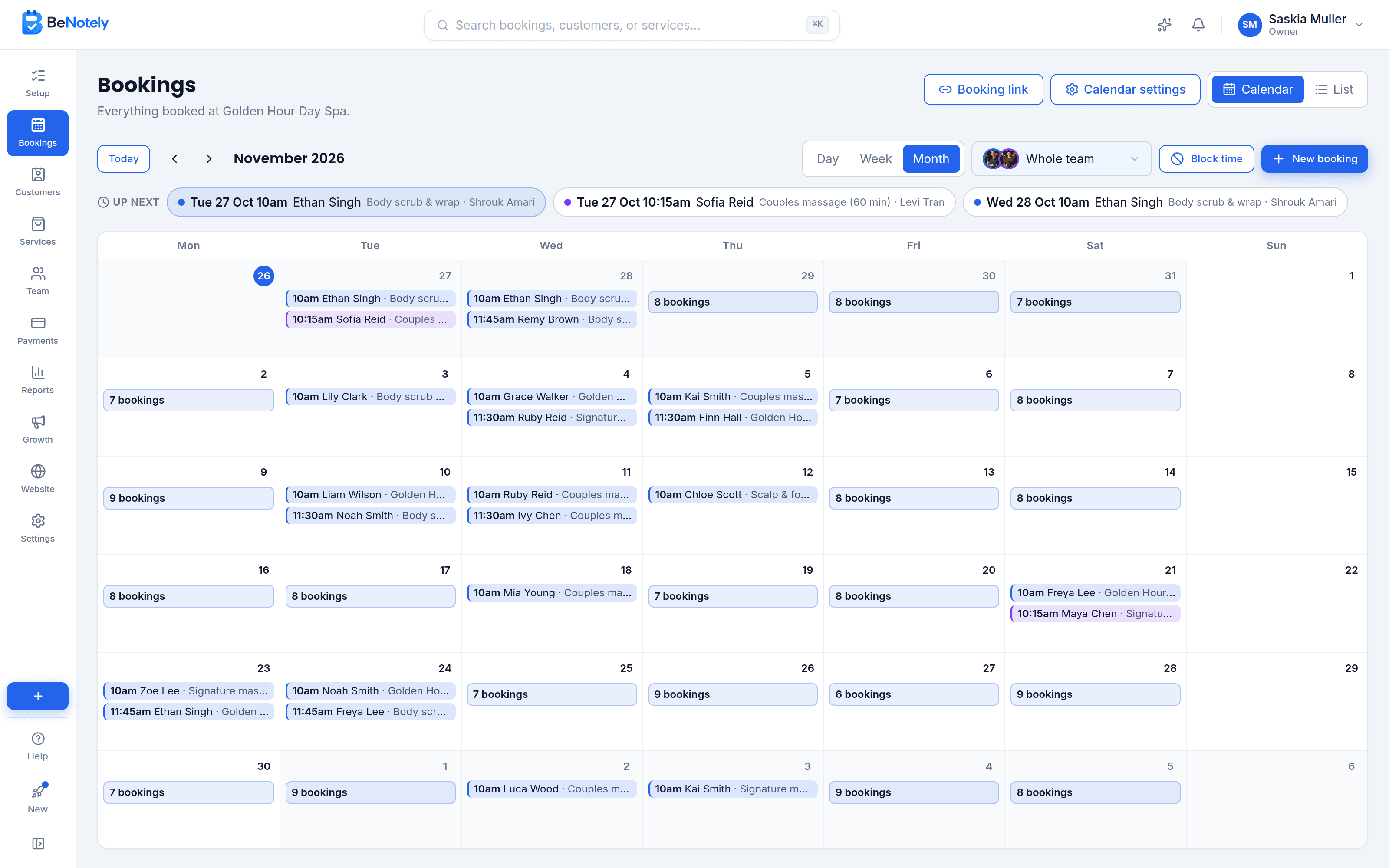Open 10am Kai Smith booking on Dec 3
The width and height of the screenshot is (1389, 868).
[x=732, y=789]
